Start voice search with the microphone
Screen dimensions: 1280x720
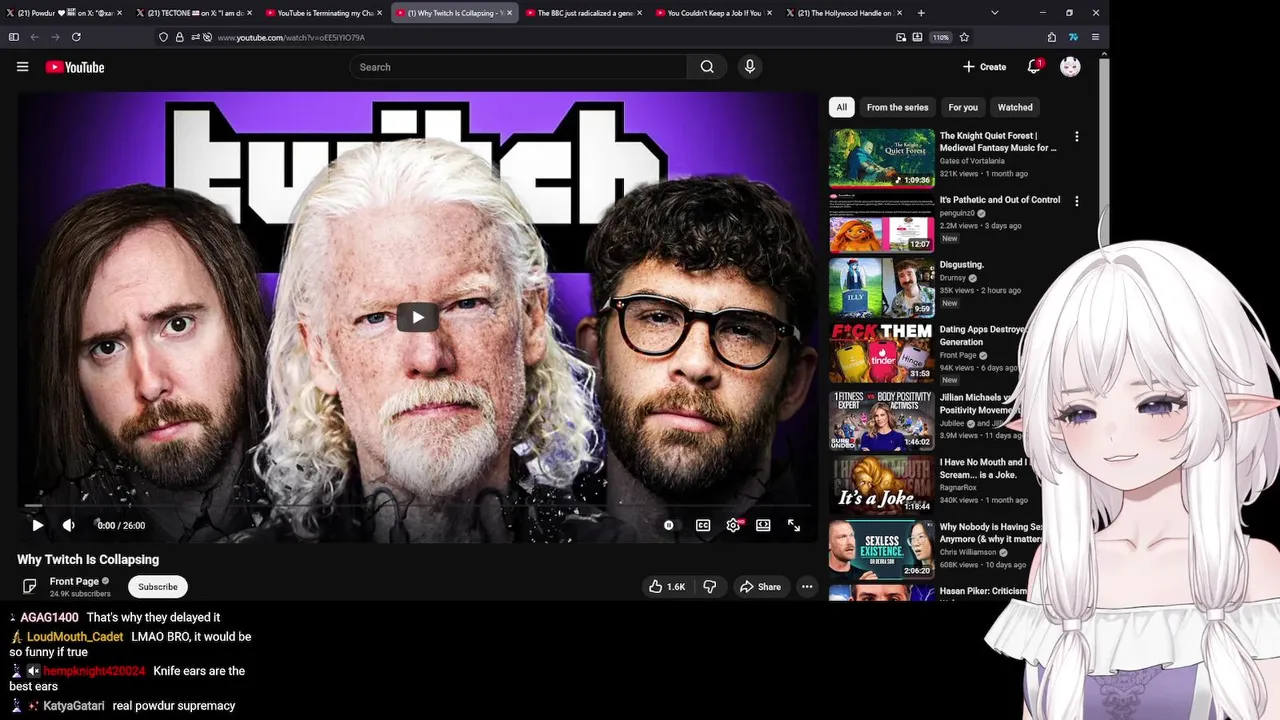[x=750, y=67]
